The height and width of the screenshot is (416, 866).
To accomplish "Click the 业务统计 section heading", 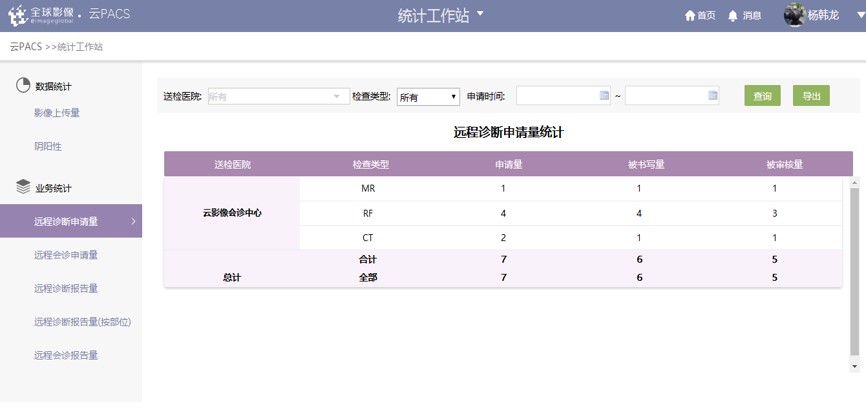I will [54, 188].
